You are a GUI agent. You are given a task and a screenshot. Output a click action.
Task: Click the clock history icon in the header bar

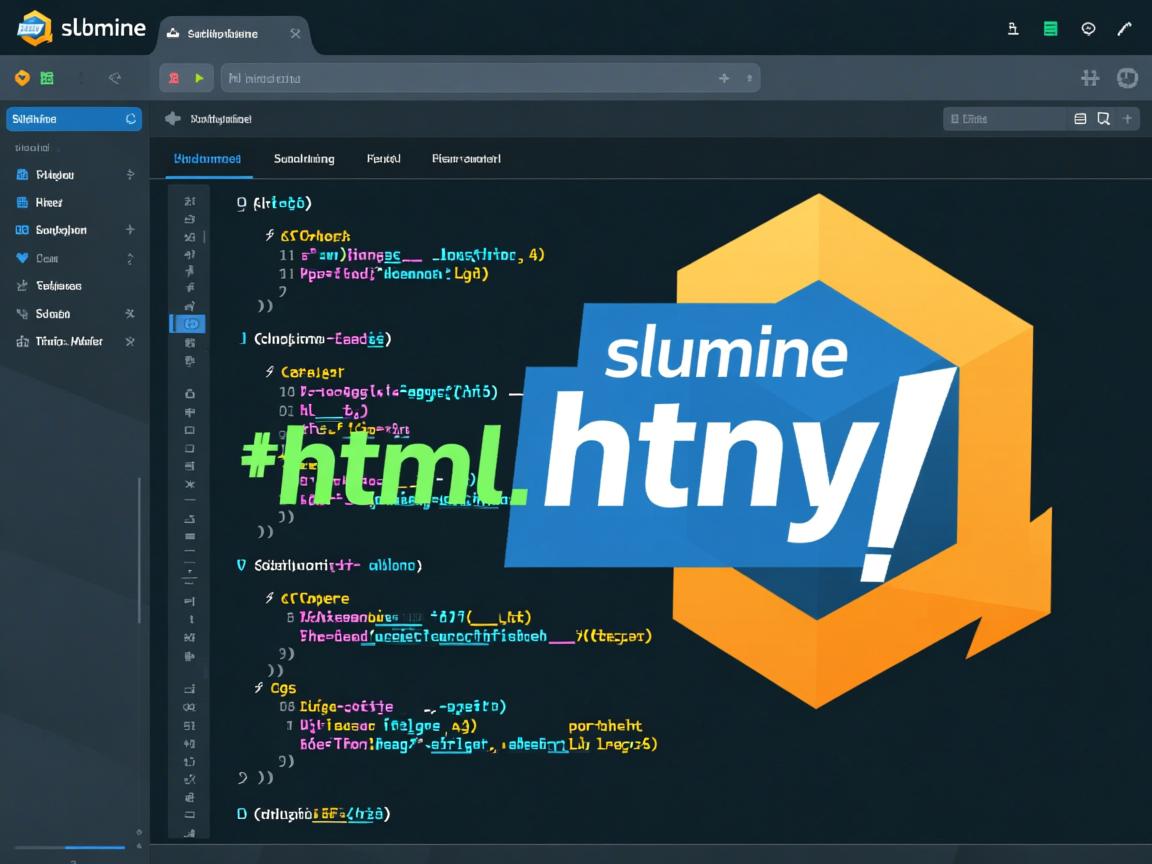[1127, 77]
